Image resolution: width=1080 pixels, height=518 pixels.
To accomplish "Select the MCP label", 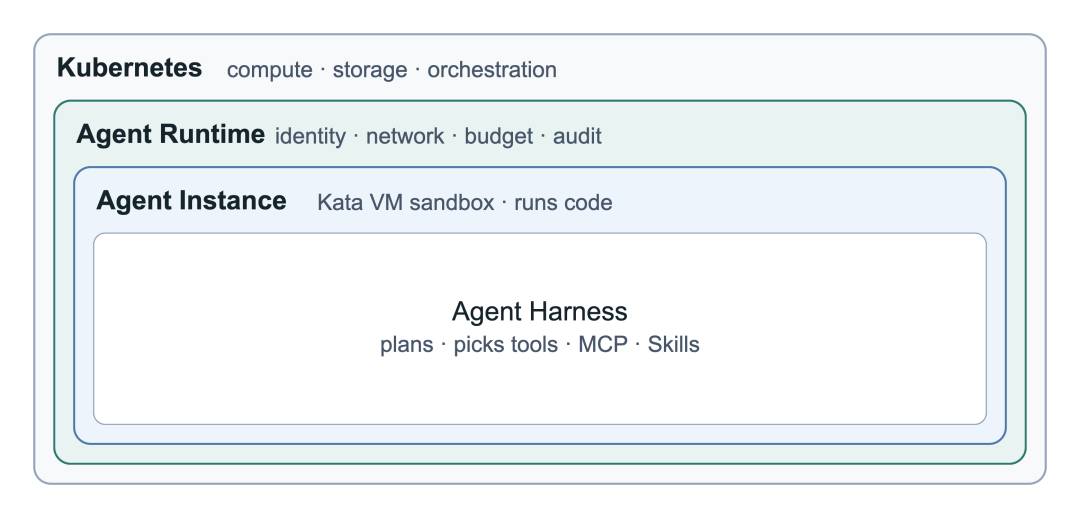I will (603, 344).
